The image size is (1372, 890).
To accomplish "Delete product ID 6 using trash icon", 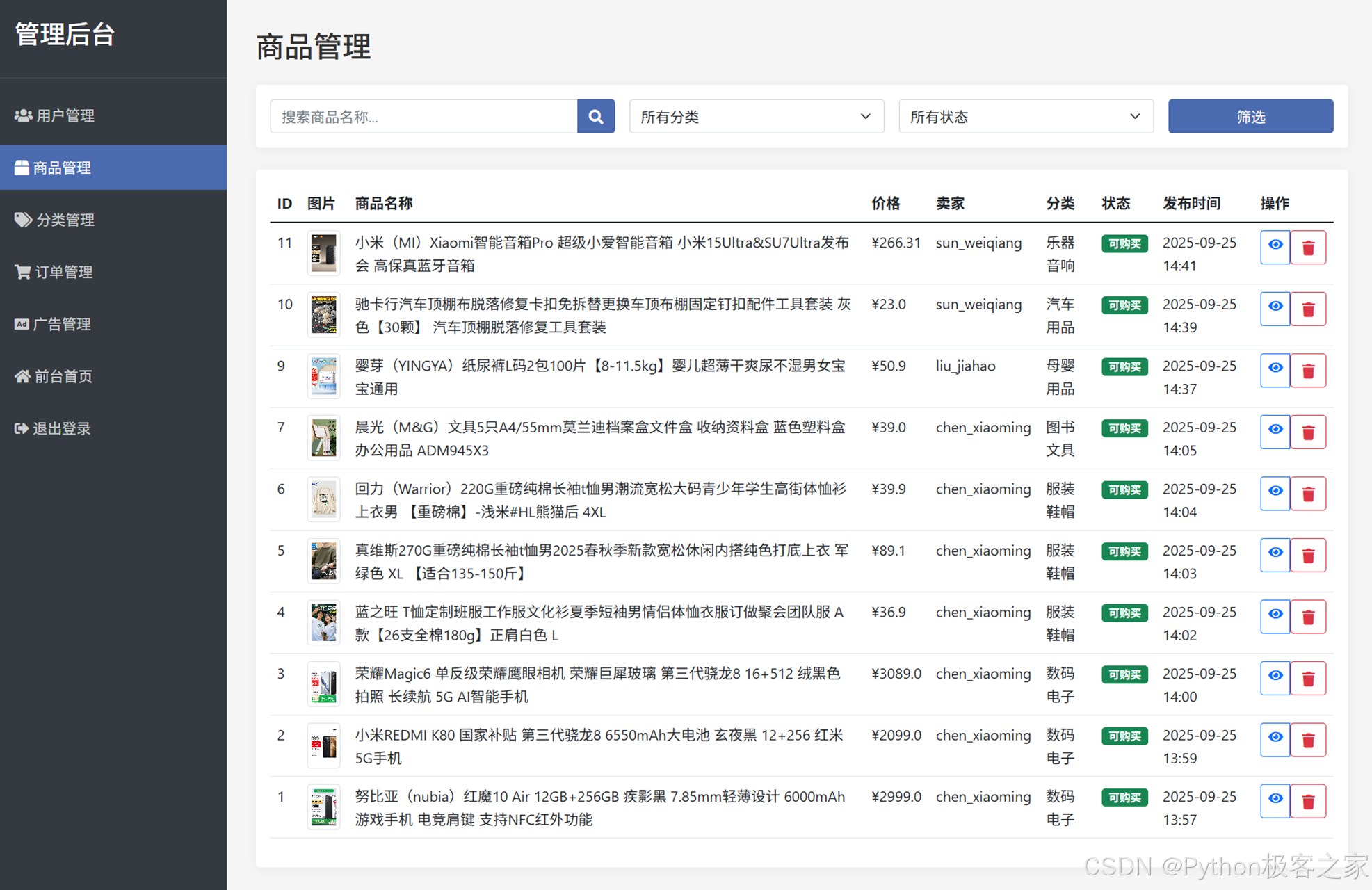I will coord(1307,494).
